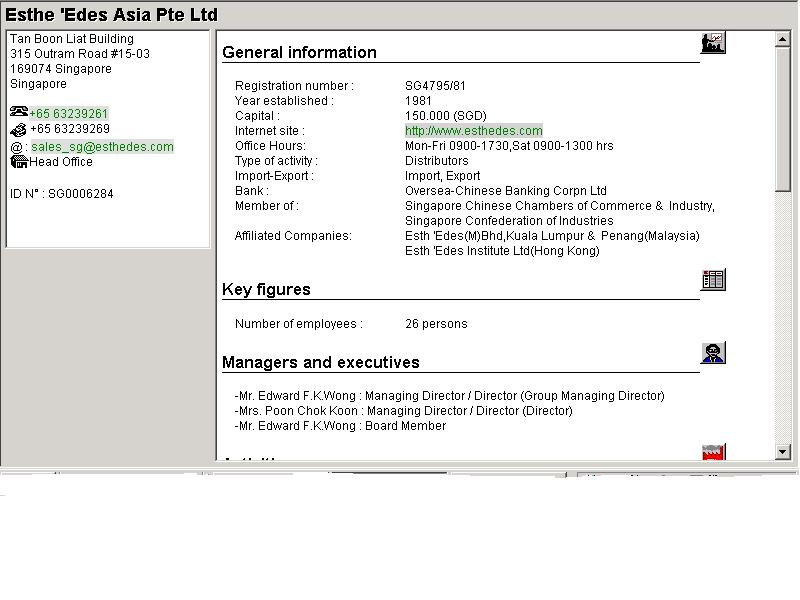Email sales_sg@esthedes.com via the link
This screenshot has width=800, height=600.
tap(102, 147)
